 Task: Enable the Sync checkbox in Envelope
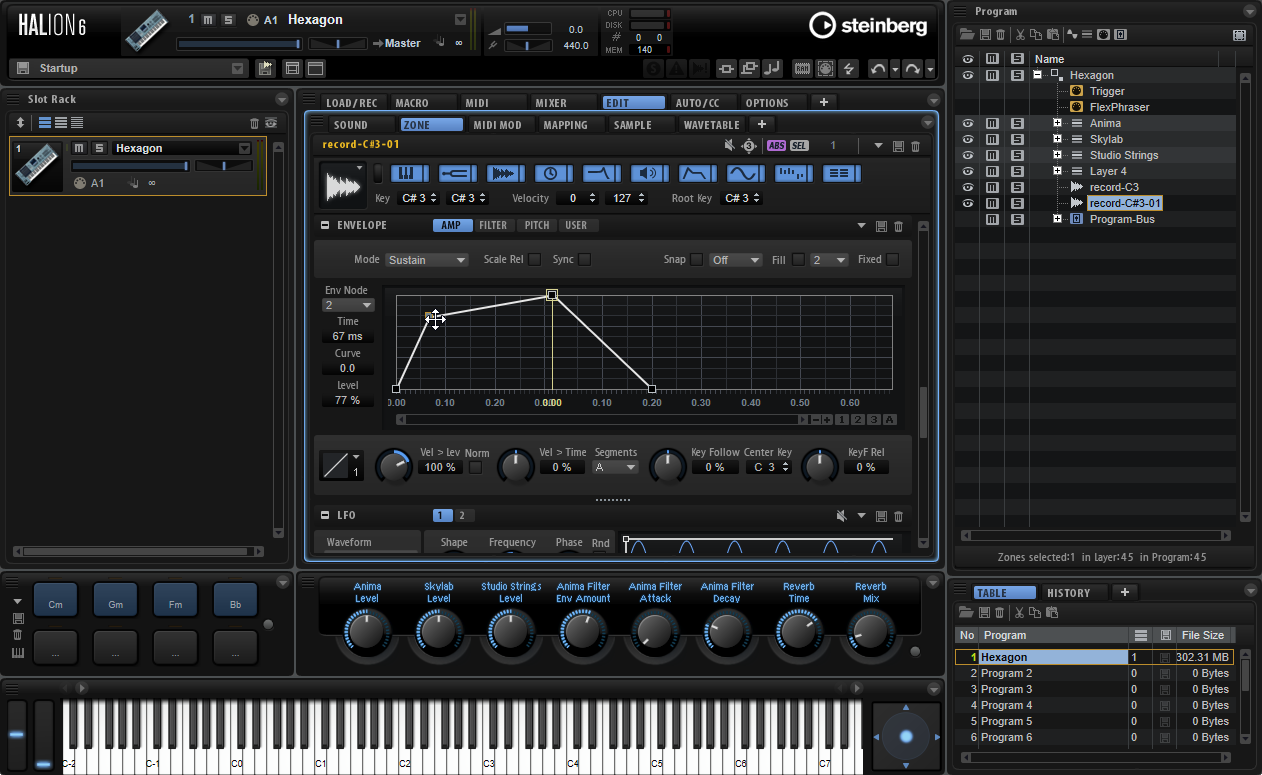point(584,260)
